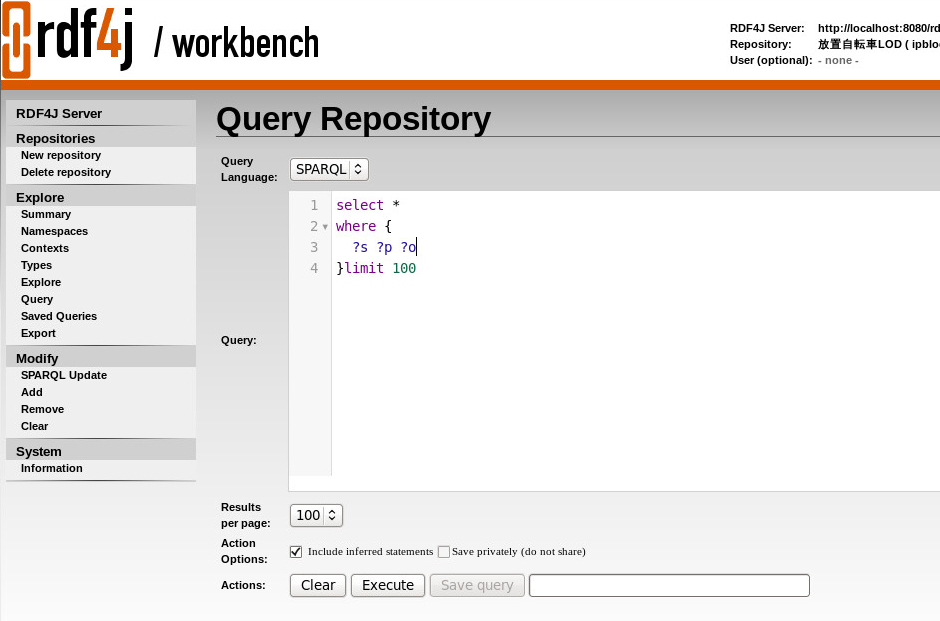Open the Types listing
The width and height of the screenshot is (940, 621).
[36, 265]
